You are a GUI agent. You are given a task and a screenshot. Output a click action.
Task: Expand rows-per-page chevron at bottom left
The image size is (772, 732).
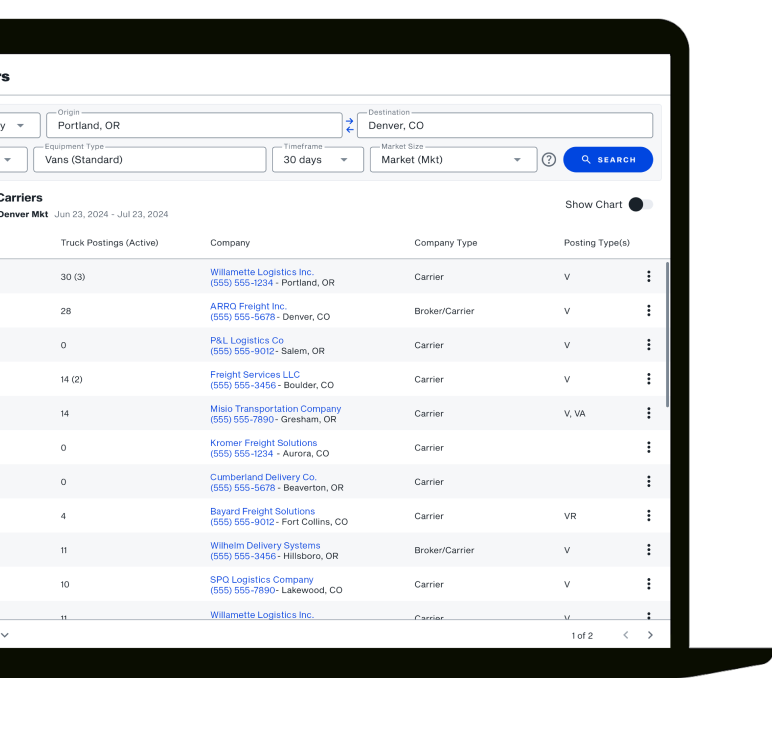(x=4, y=635)
